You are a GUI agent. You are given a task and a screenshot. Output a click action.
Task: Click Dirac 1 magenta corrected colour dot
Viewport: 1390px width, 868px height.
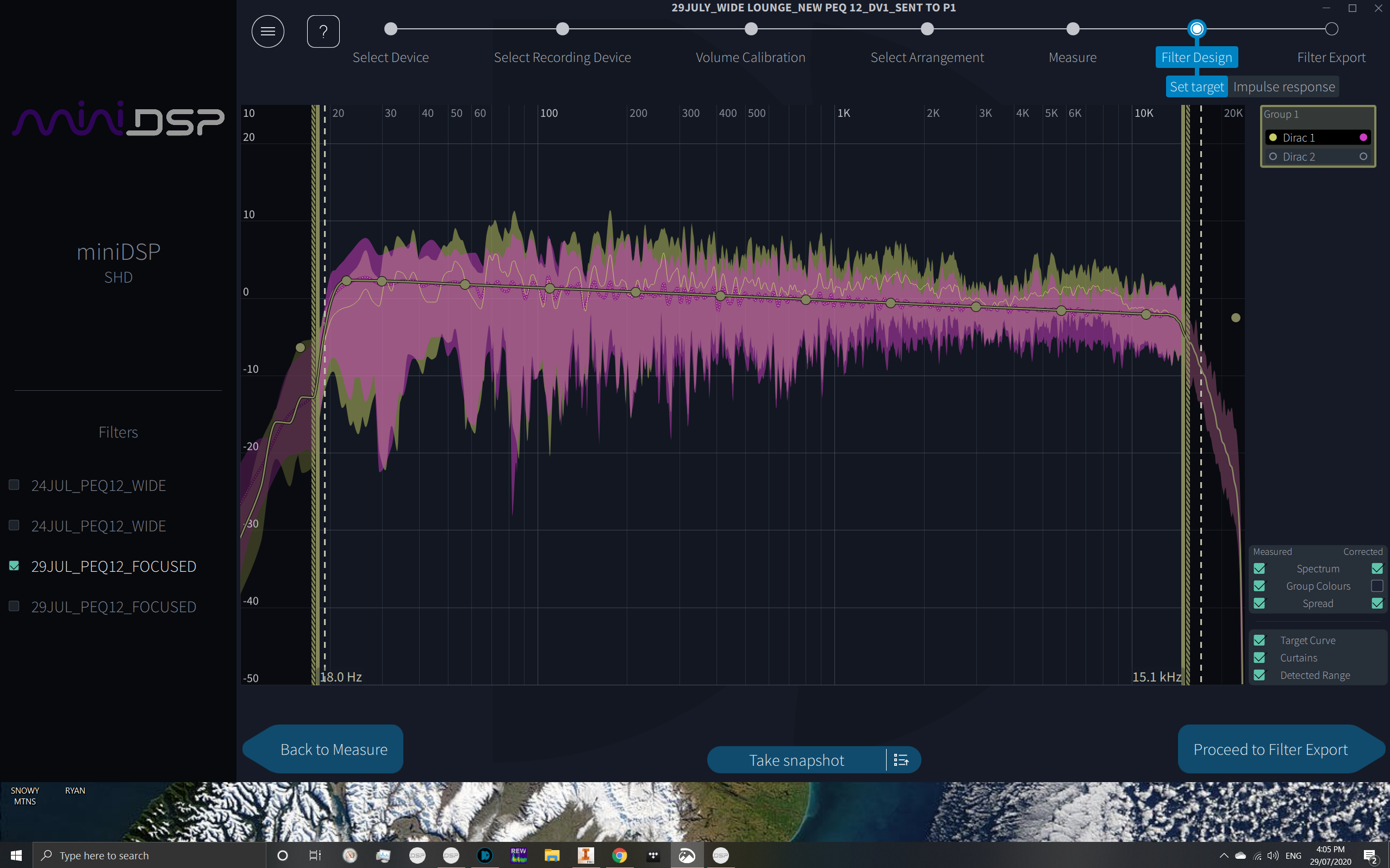[1363, 138]
